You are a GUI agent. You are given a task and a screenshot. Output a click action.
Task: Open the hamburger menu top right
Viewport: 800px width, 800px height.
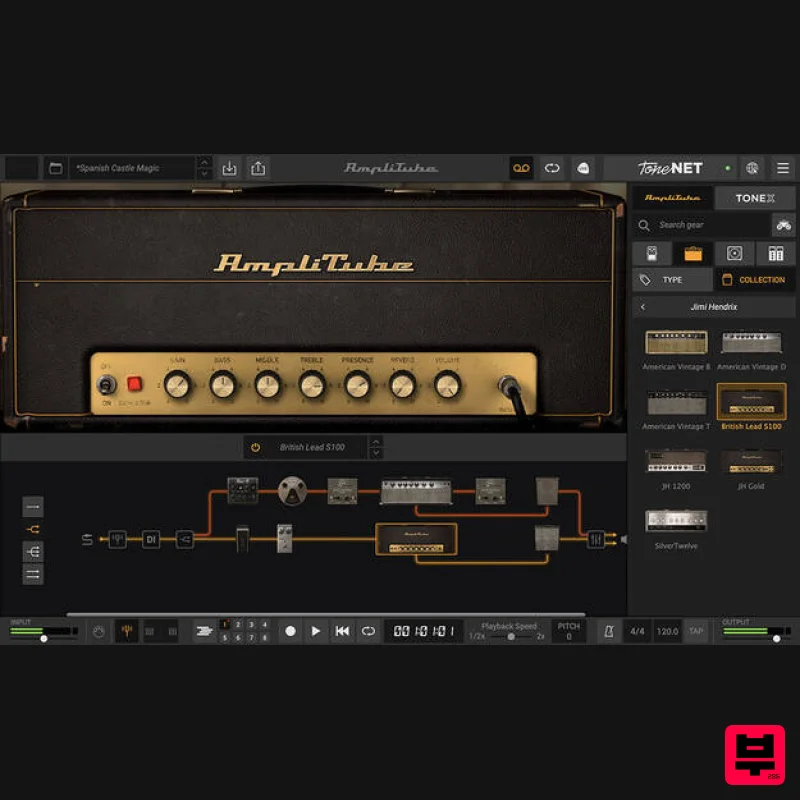[783, 168]
